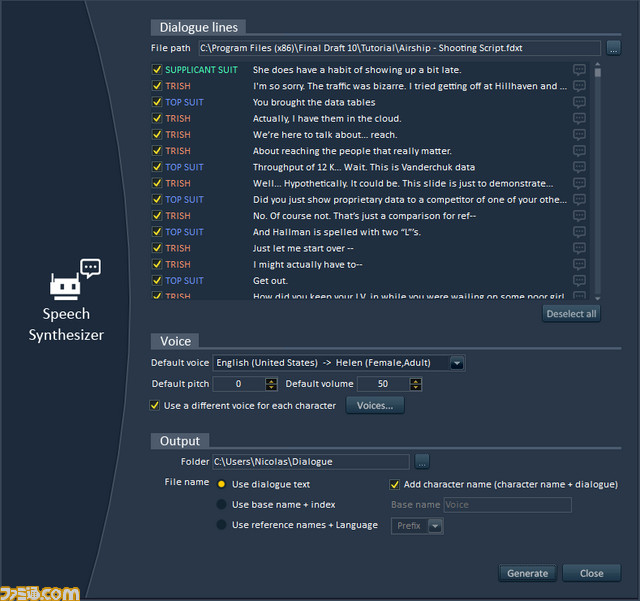Browse for script file with File path ellipsis button

[x=613, y=48]
